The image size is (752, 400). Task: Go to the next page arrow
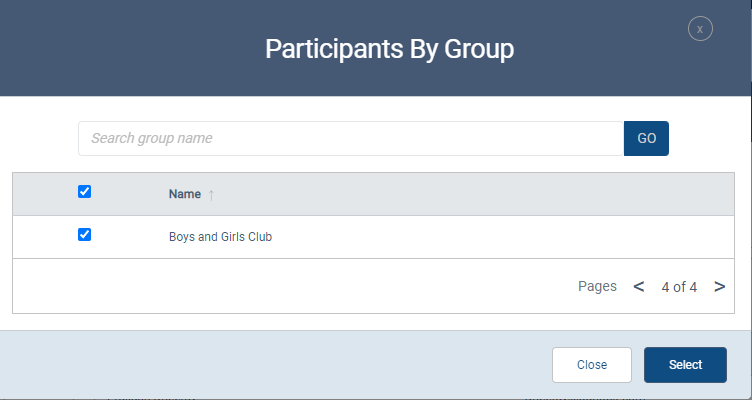coord(719,287)
